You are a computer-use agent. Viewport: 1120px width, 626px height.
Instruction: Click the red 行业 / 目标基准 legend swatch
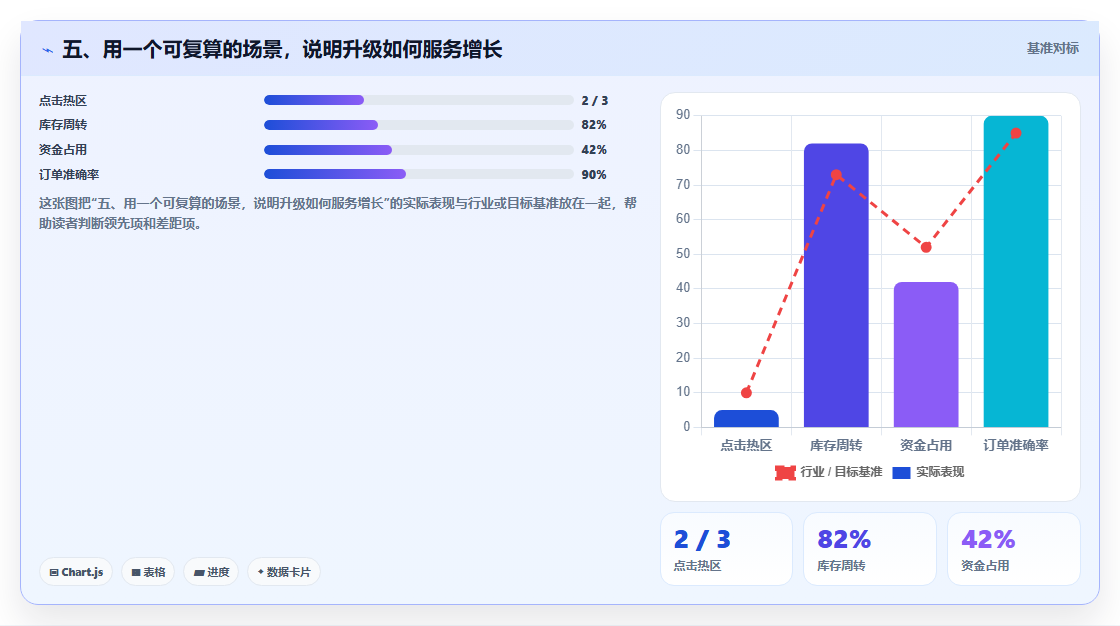[785, 472]
